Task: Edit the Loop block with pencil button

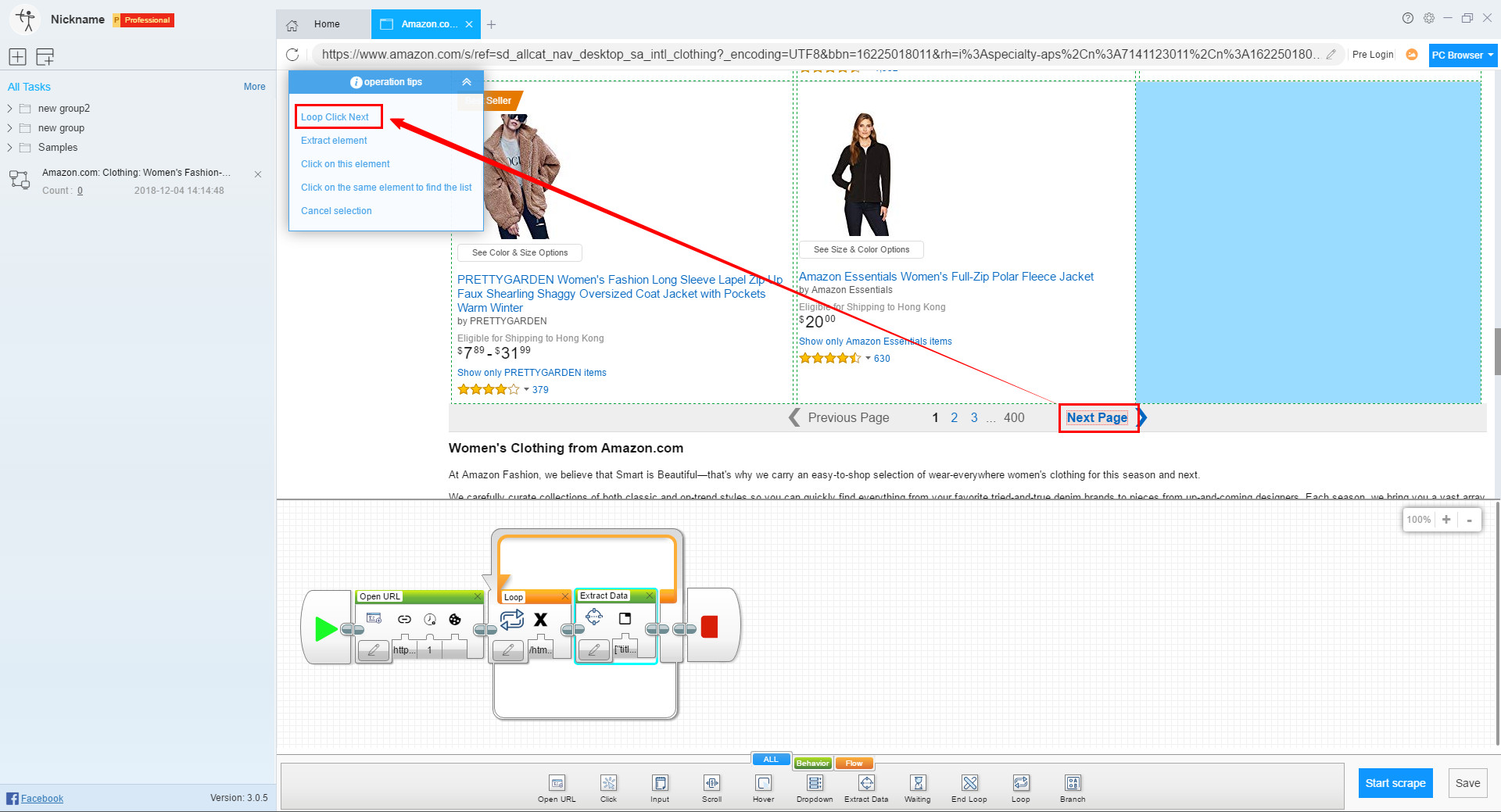Action: pyautogui.click(x=508, y=649)
